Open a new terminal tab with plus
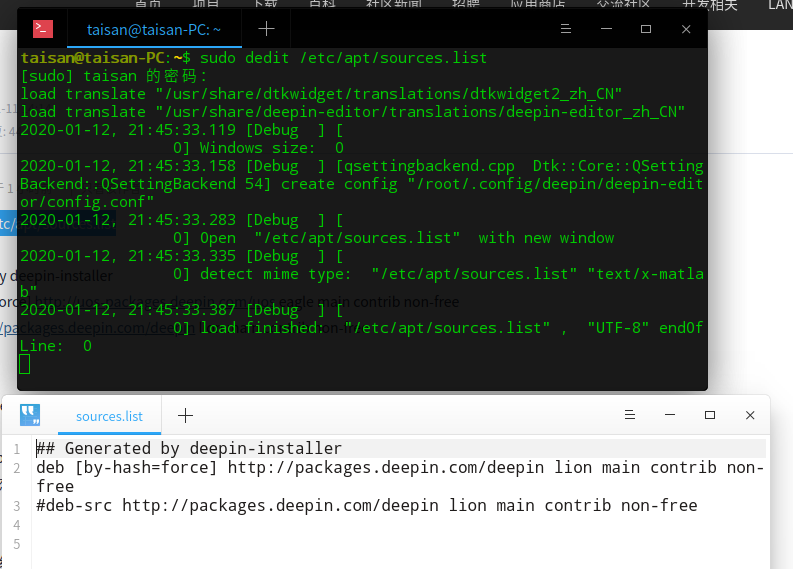The height and width of the screenshot is (569, 793). (266, 29)
